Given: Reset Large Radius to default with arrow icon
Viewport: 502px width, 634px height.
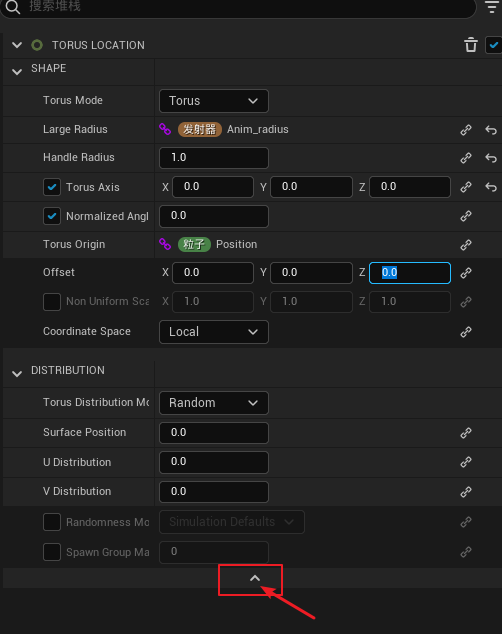Looking at the screenshot, I should tap(491, 130).
